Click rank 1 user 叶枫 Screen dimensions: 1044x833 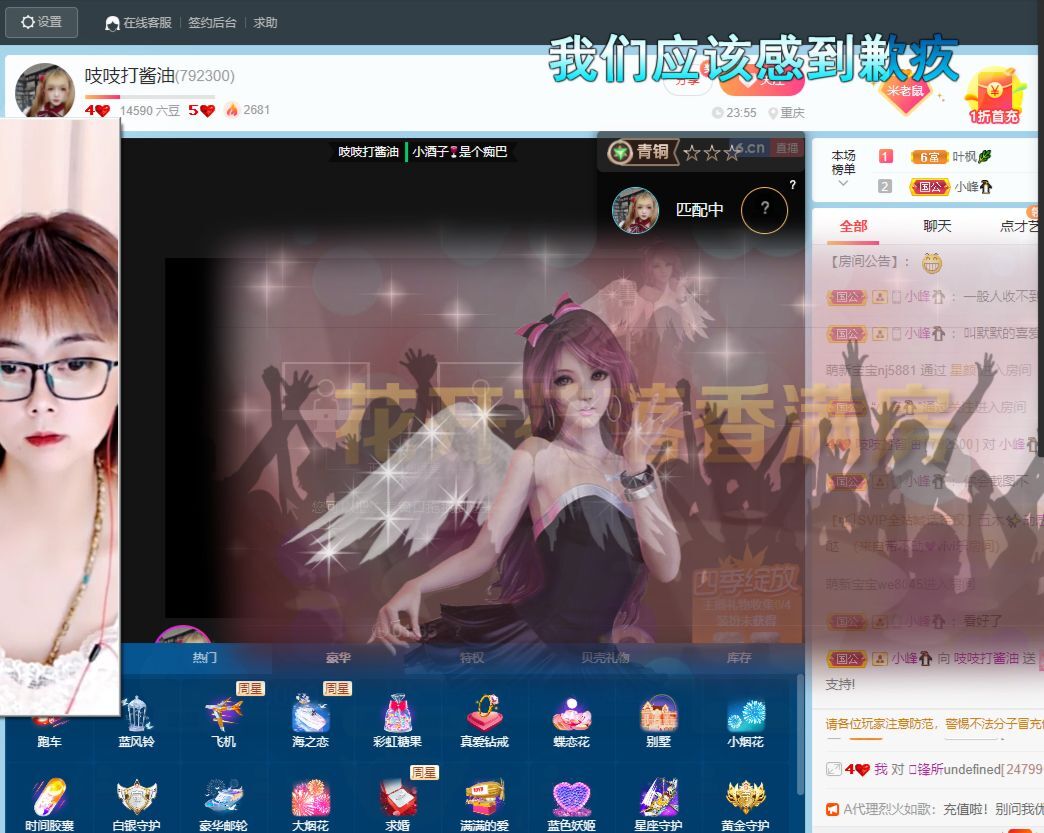[972, 156]
